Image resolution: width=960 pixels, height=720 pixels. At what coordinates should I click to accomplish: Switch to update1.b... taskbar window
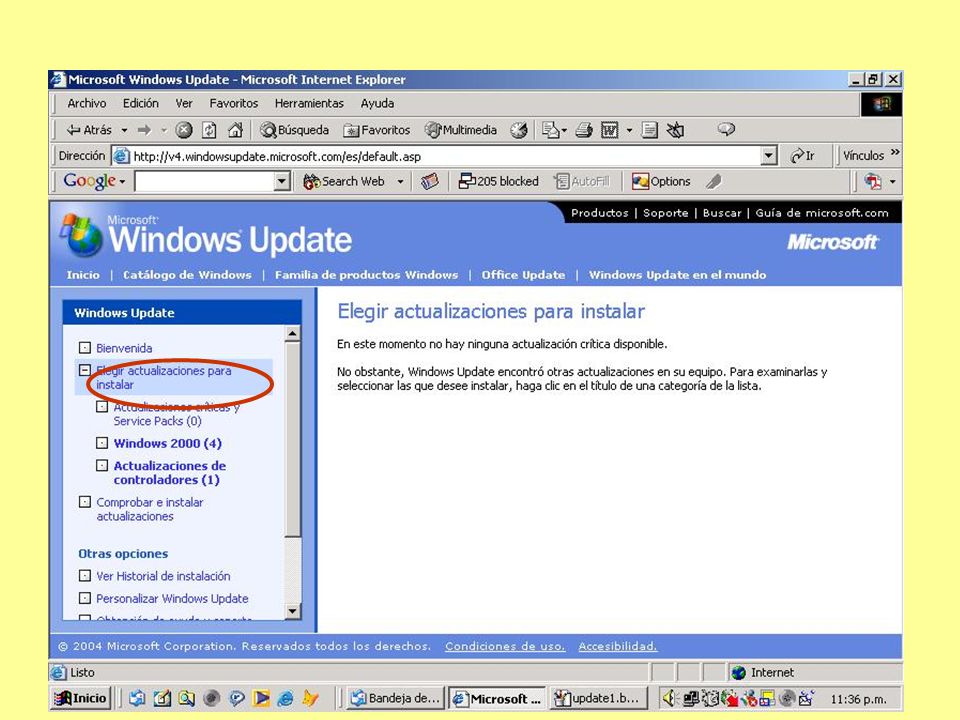[x=598, y=698]
